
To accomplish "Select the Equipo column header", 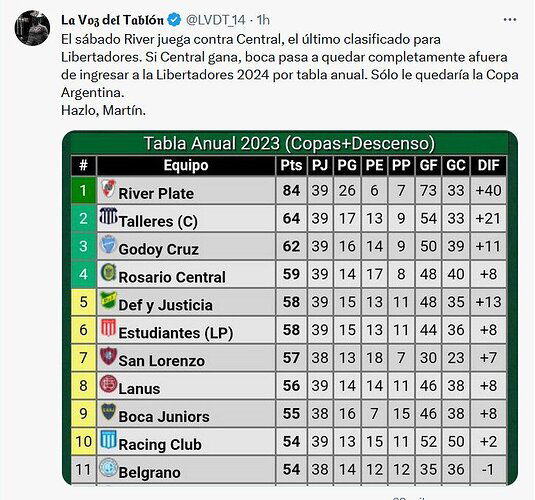I will (186, 166).
